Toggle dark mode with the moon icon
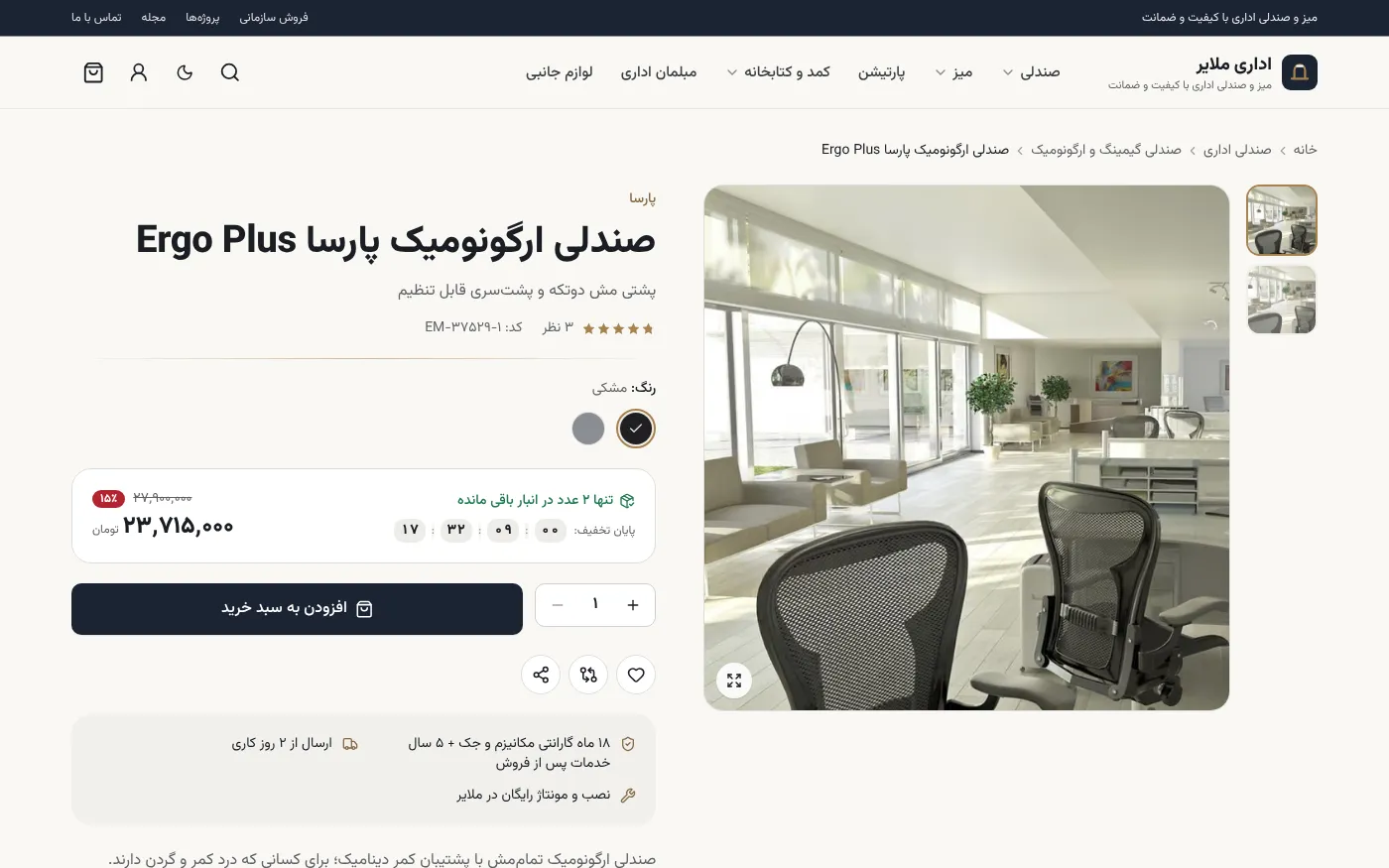The width and height of the screenshot is (1389, 868). (185, 72)
